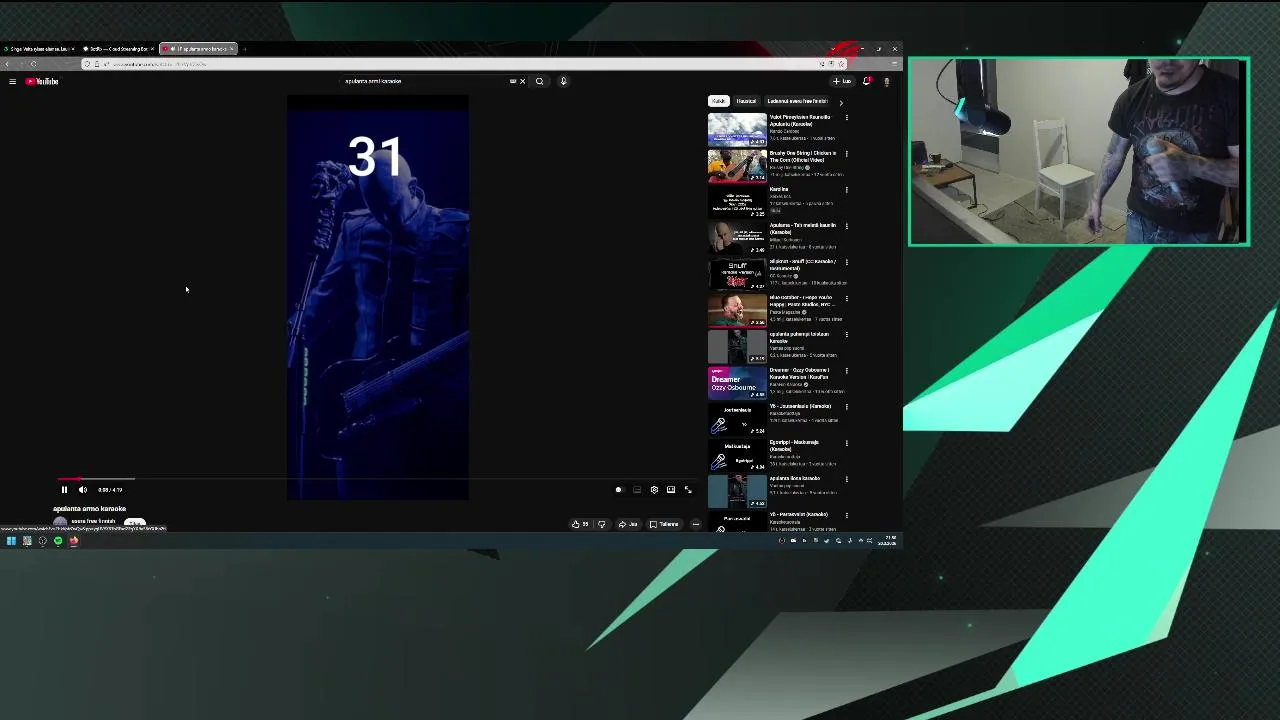This screenshot has width=1280, height=720.
Task: Like the video with thumbs up
Action: tap(579, 524)
